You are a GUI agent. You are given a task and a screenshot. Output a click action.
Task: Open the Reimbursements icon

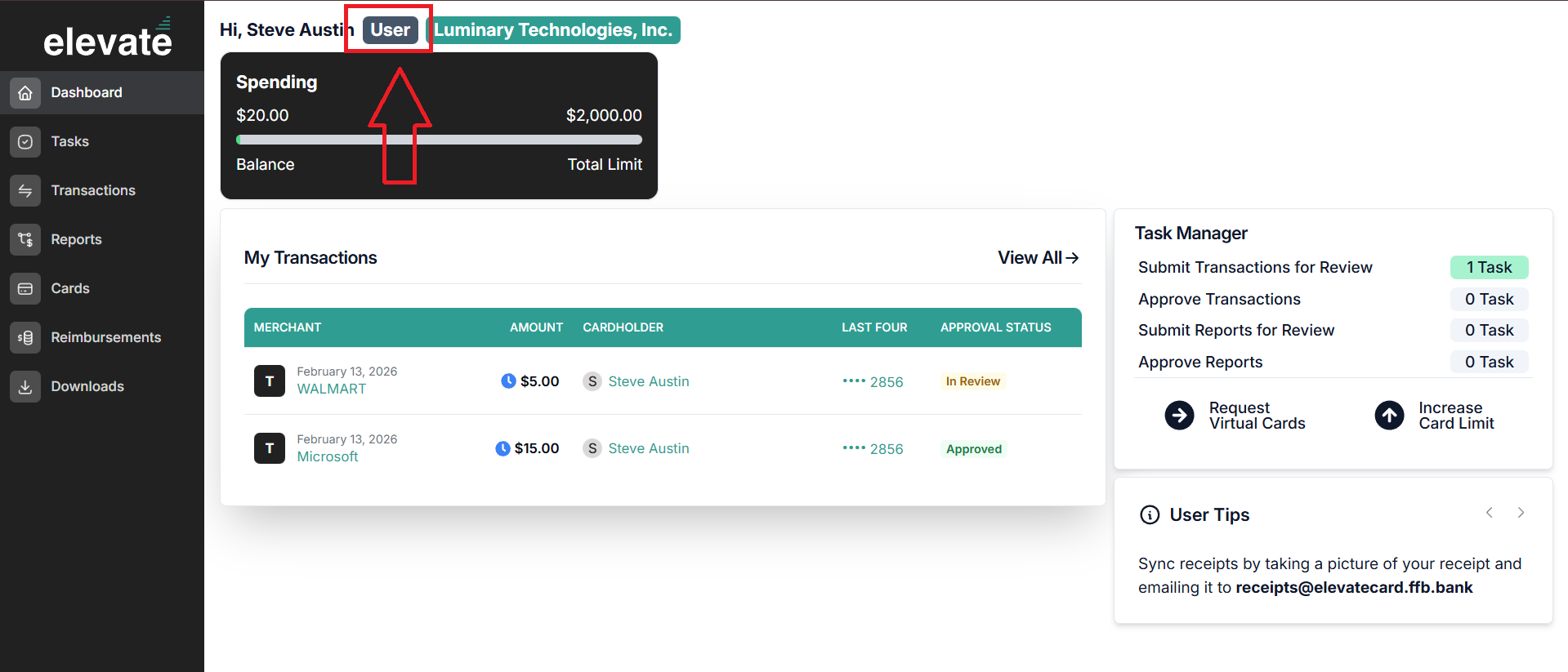[x=25, y=338]
